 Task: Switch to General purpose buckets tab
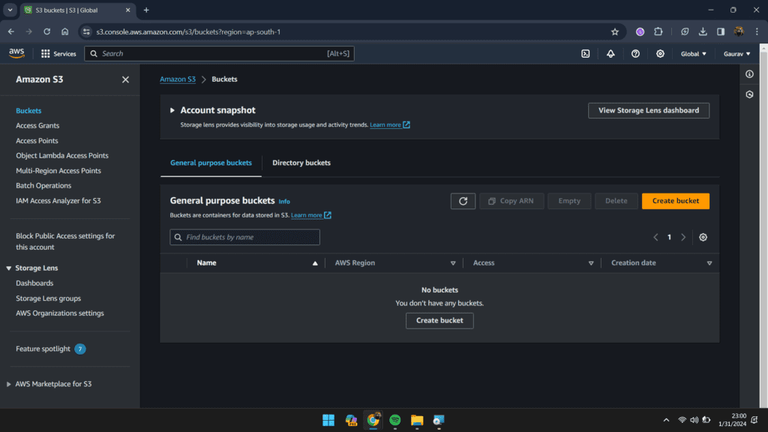click(211, 163)
